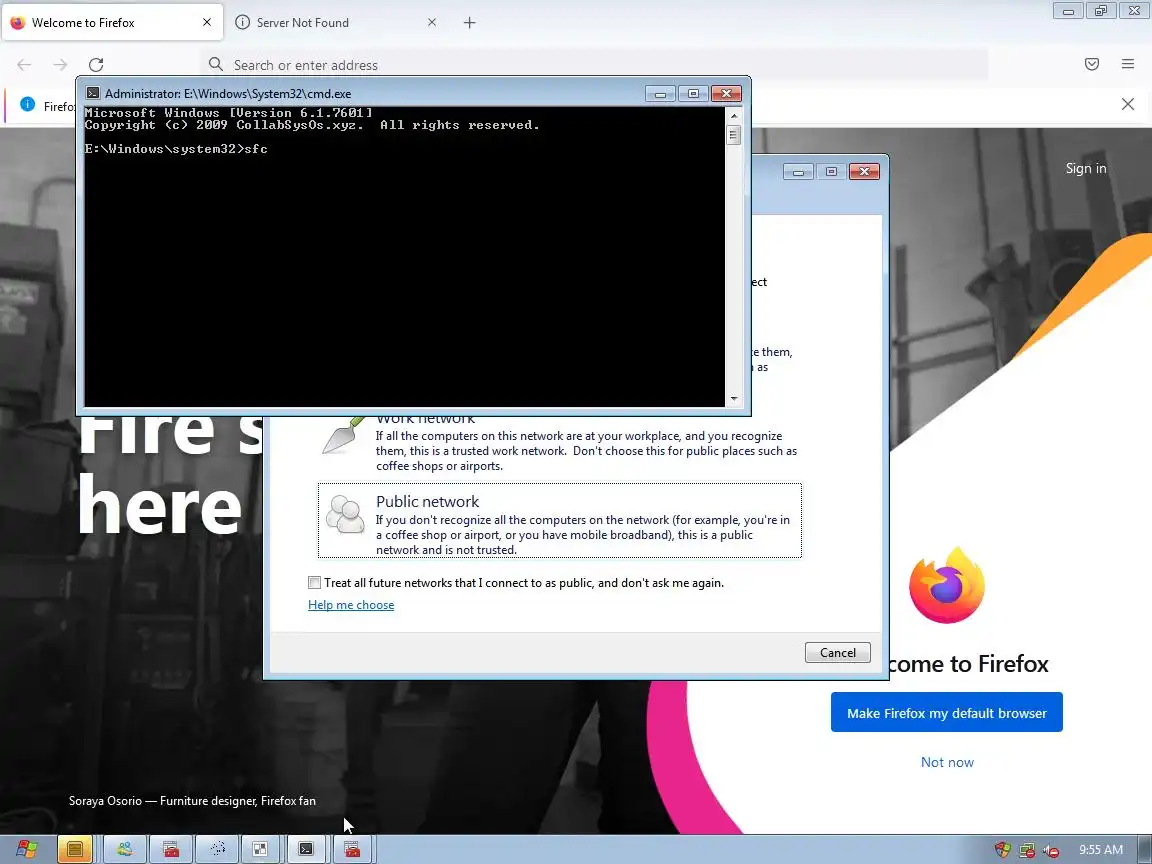Screen dimensions: 1152x864
Task: Switch to the command prompt taskbar button
Action: click(306, 849)
